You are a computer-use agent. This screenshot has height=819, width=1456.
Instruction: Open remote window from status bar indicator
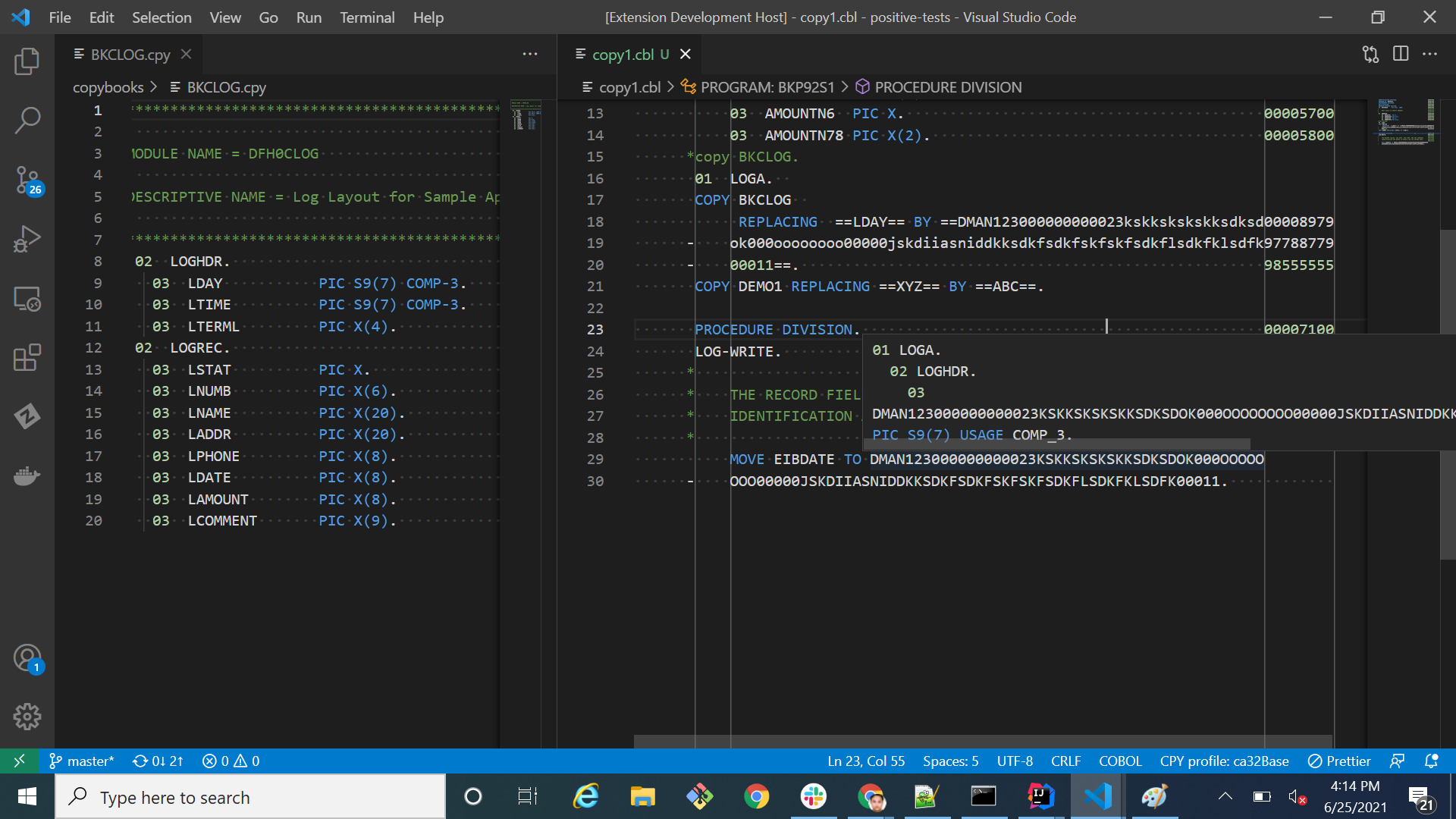[20, 761]
